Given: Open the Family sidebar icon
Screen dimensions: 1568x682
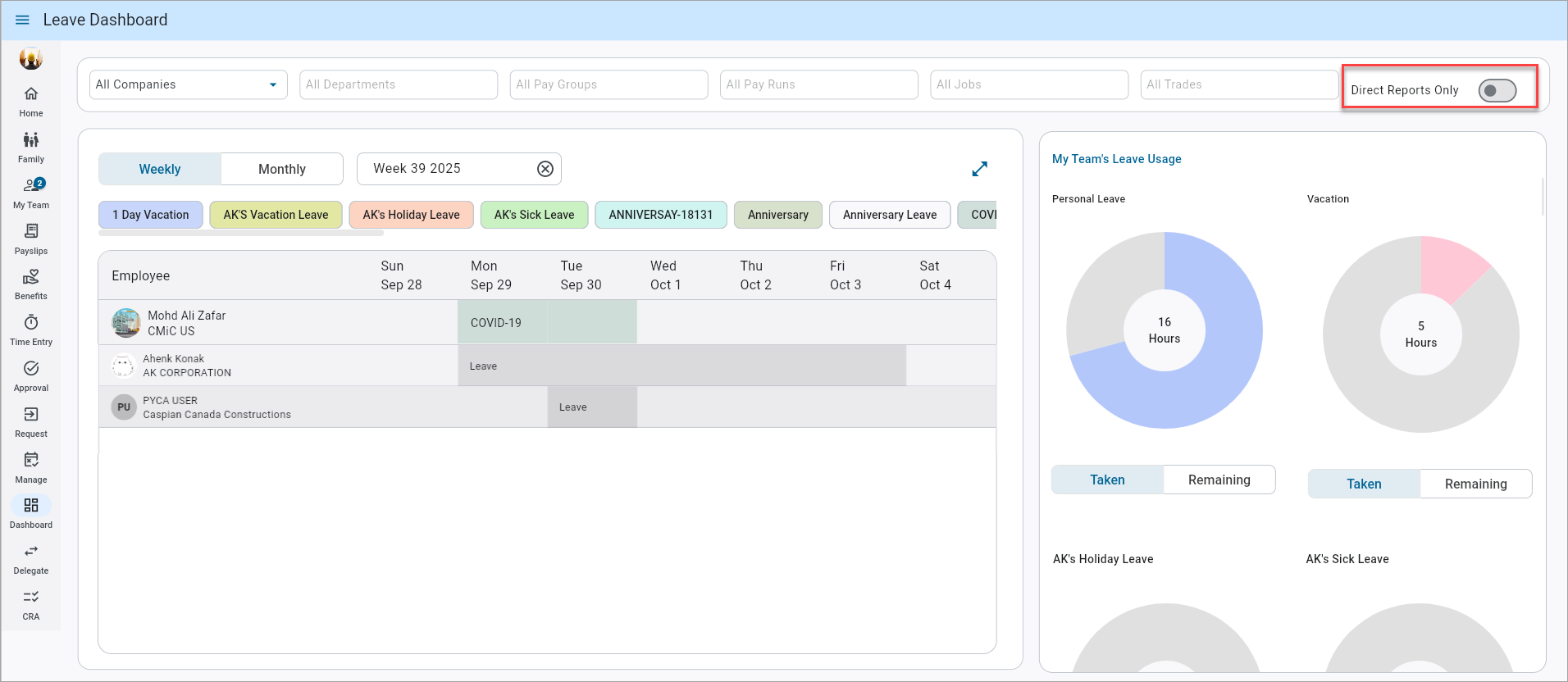Looking at the screenshot, I should point(31,147).
